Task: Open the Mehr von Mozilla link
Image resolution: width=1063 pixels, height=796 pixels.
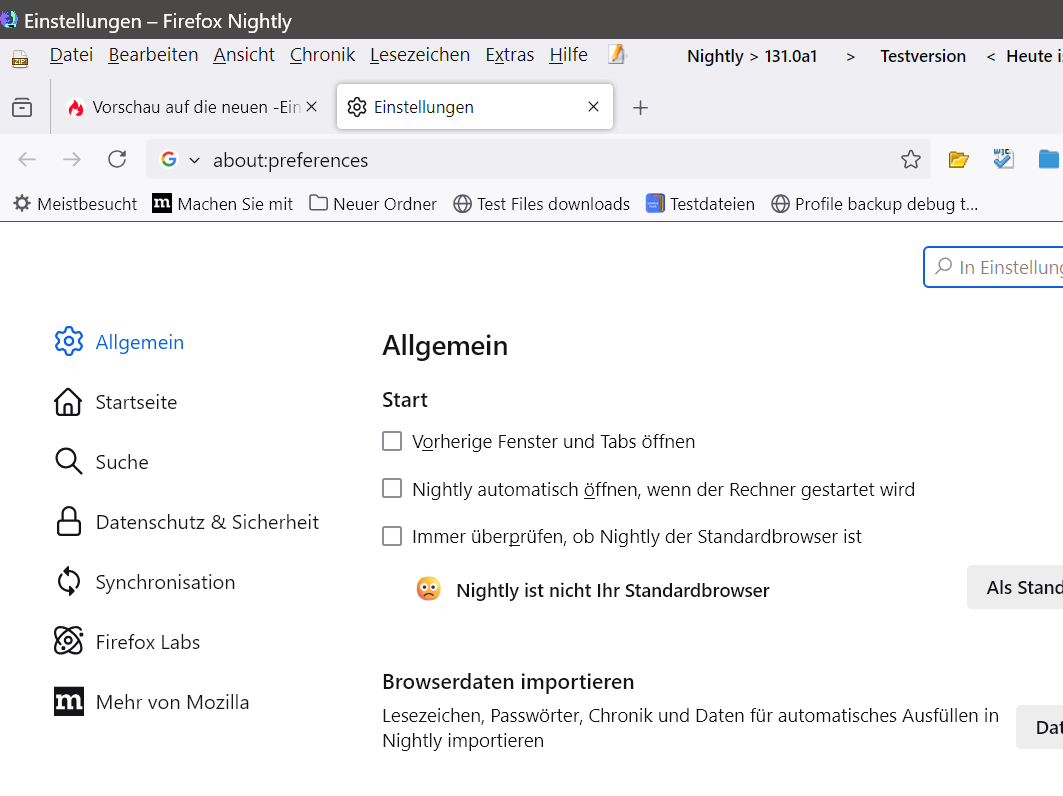Action: click(x=172, y=702)
